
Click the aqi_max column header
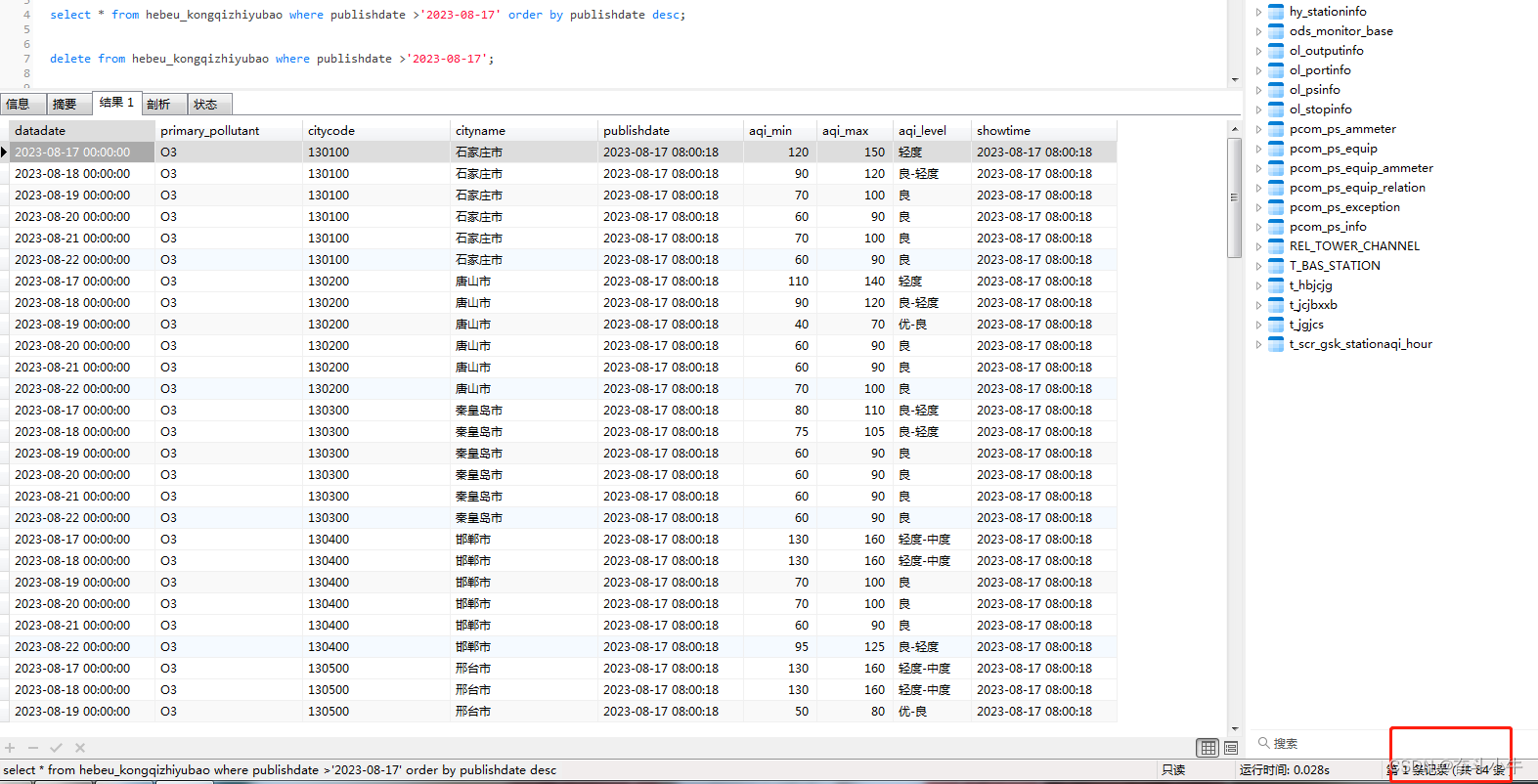click(x=855, y=131)
